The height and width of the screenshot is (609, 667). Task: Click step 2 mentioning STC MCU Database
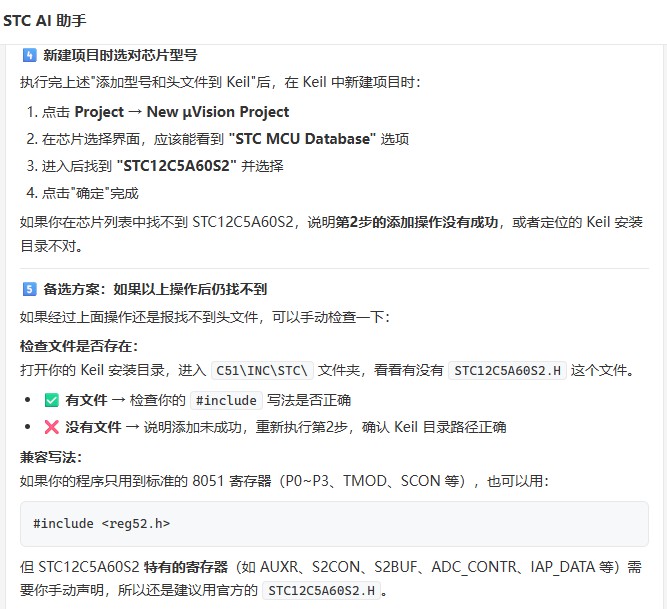click(x=225, y=139)
